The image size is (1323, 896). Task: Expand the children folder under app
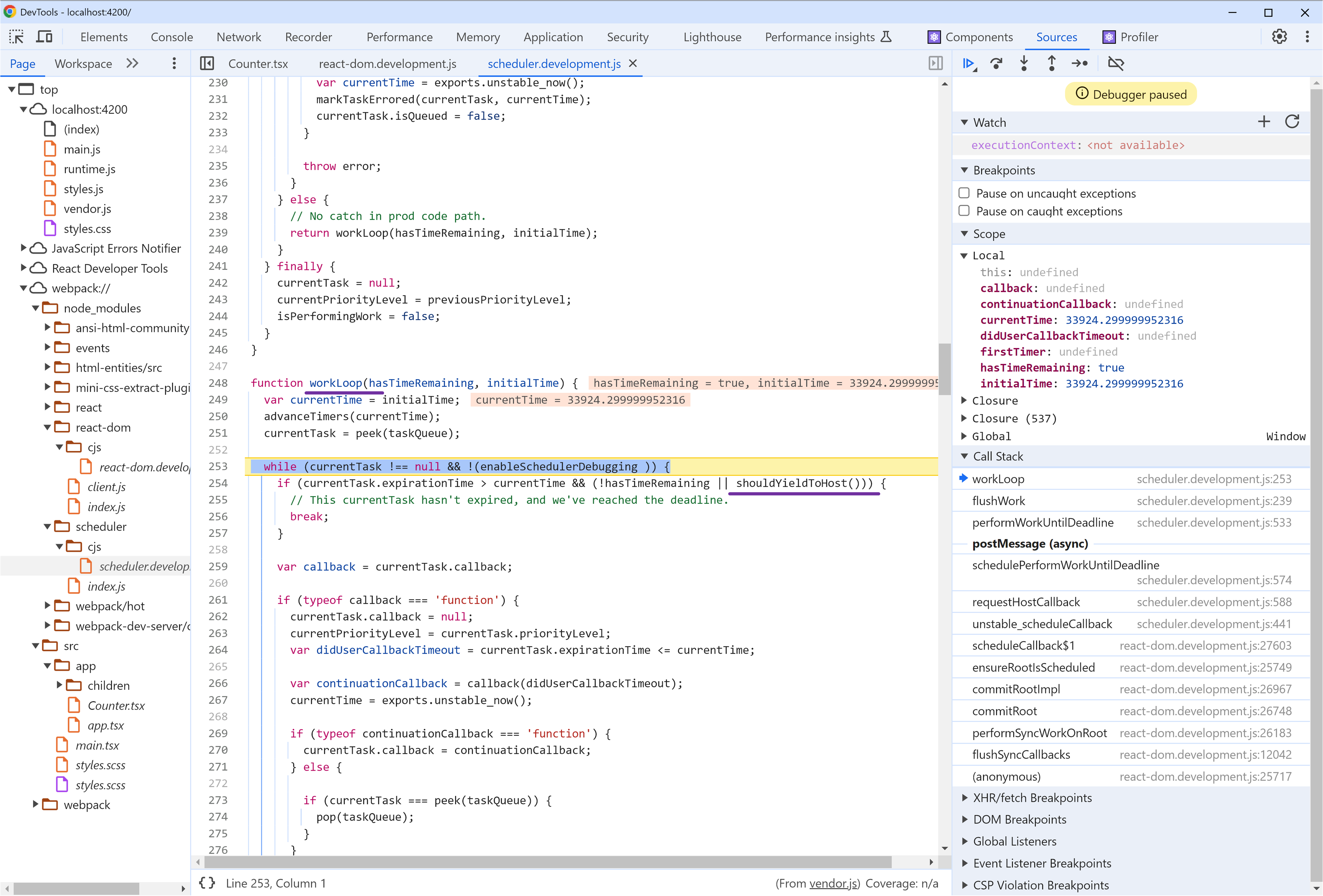click(60, 685)
